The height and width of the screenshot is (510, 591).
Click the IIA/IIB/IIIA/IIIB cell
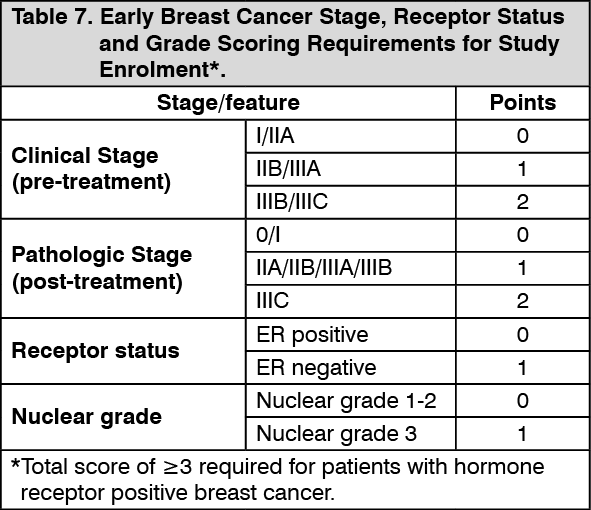coord(351,268)
